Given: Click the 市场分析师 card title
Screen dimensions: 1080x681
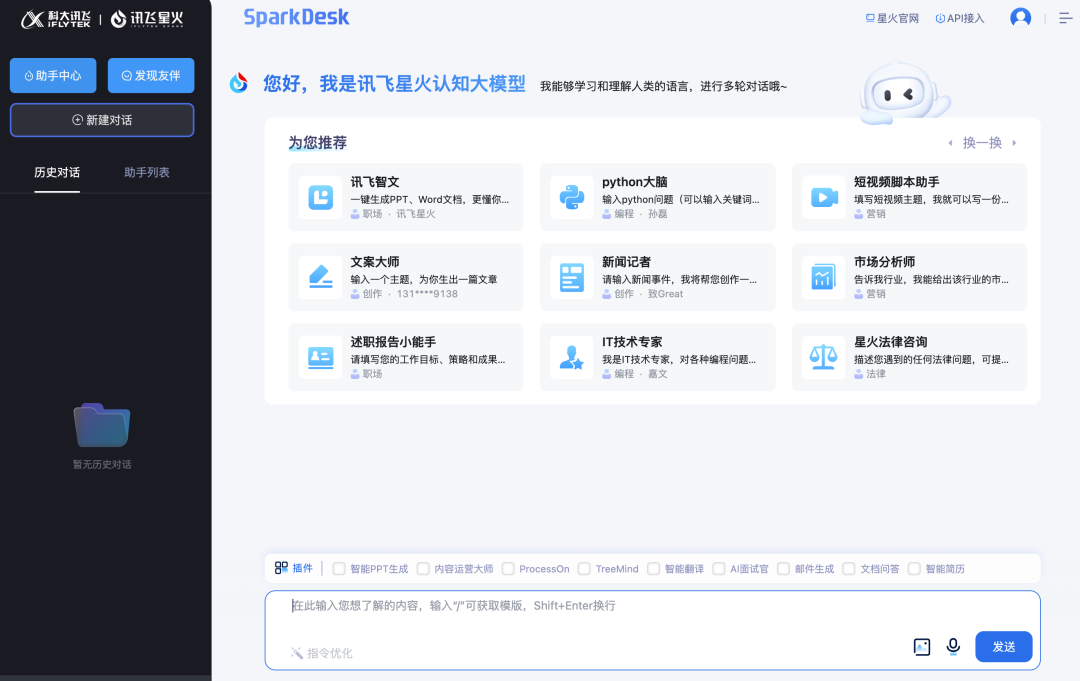Looking at the screenshot, I should 884,262.
